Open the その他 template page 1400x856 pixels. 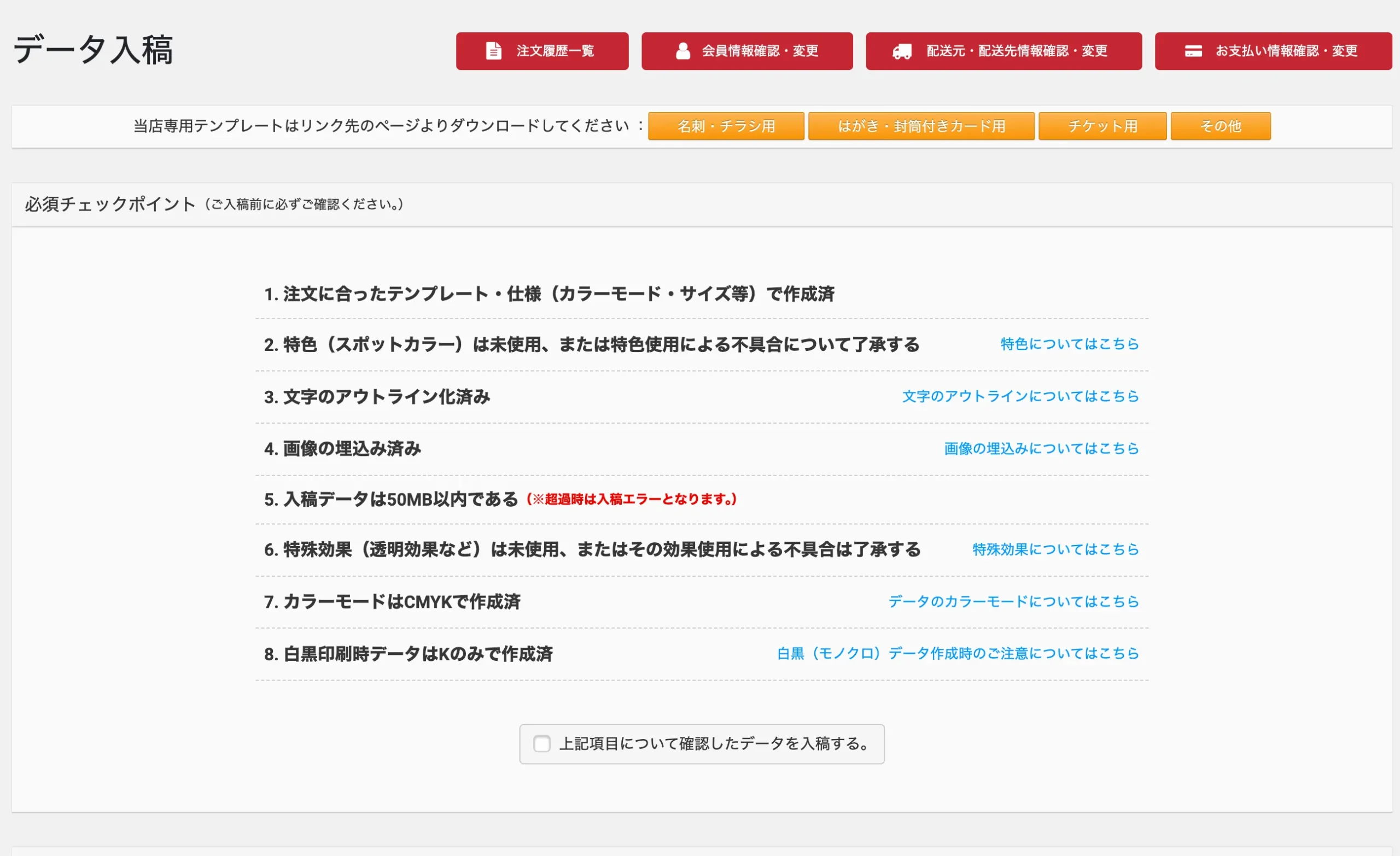tap(1220, 126)
